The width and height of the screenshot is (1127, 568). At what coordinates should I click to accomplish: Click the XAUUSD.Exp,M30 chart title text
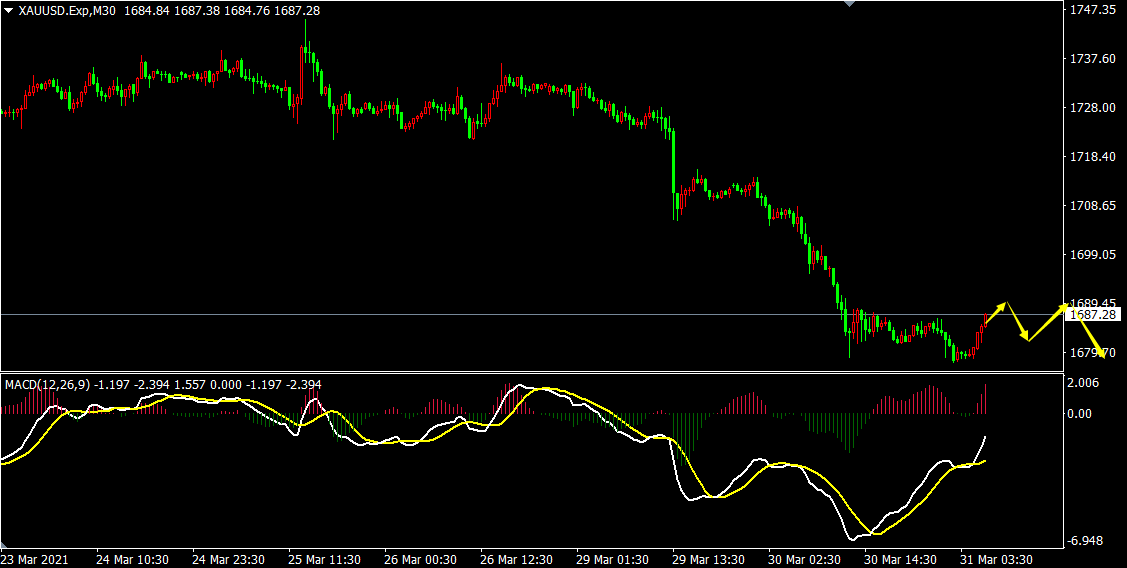[65, 10]
